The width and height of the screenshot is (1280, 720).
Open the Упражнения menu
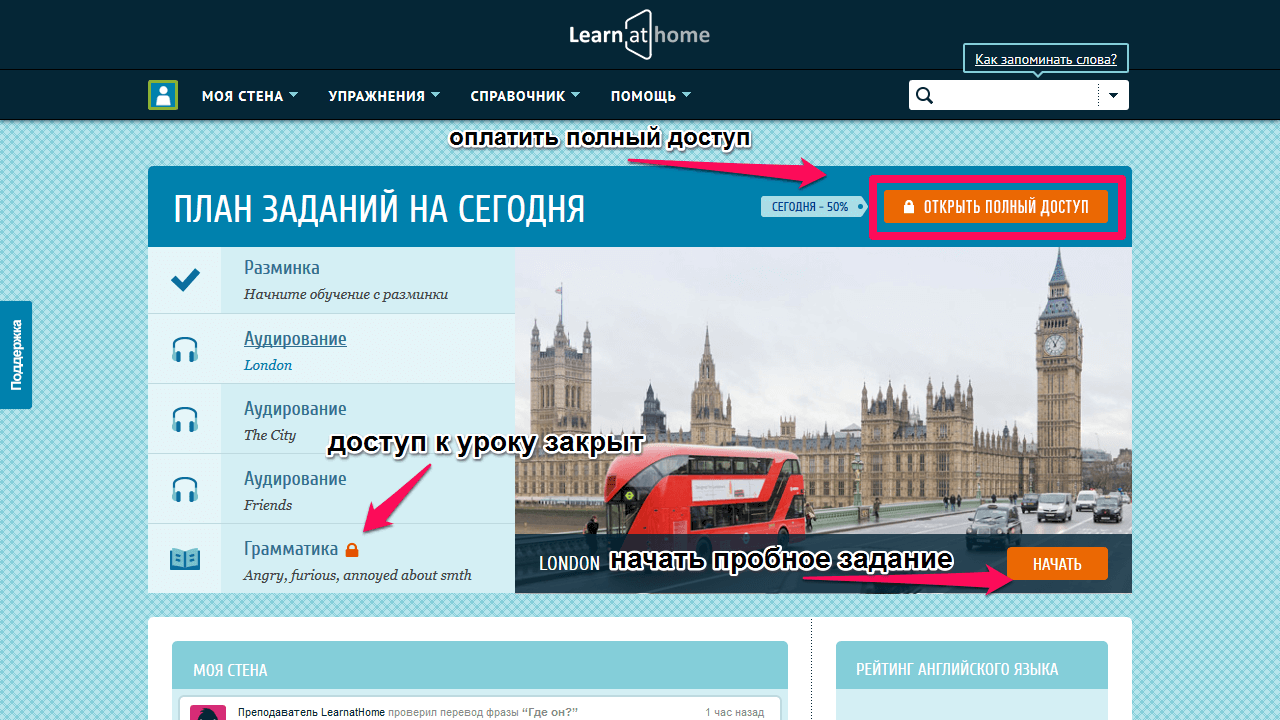coord(384,96)
